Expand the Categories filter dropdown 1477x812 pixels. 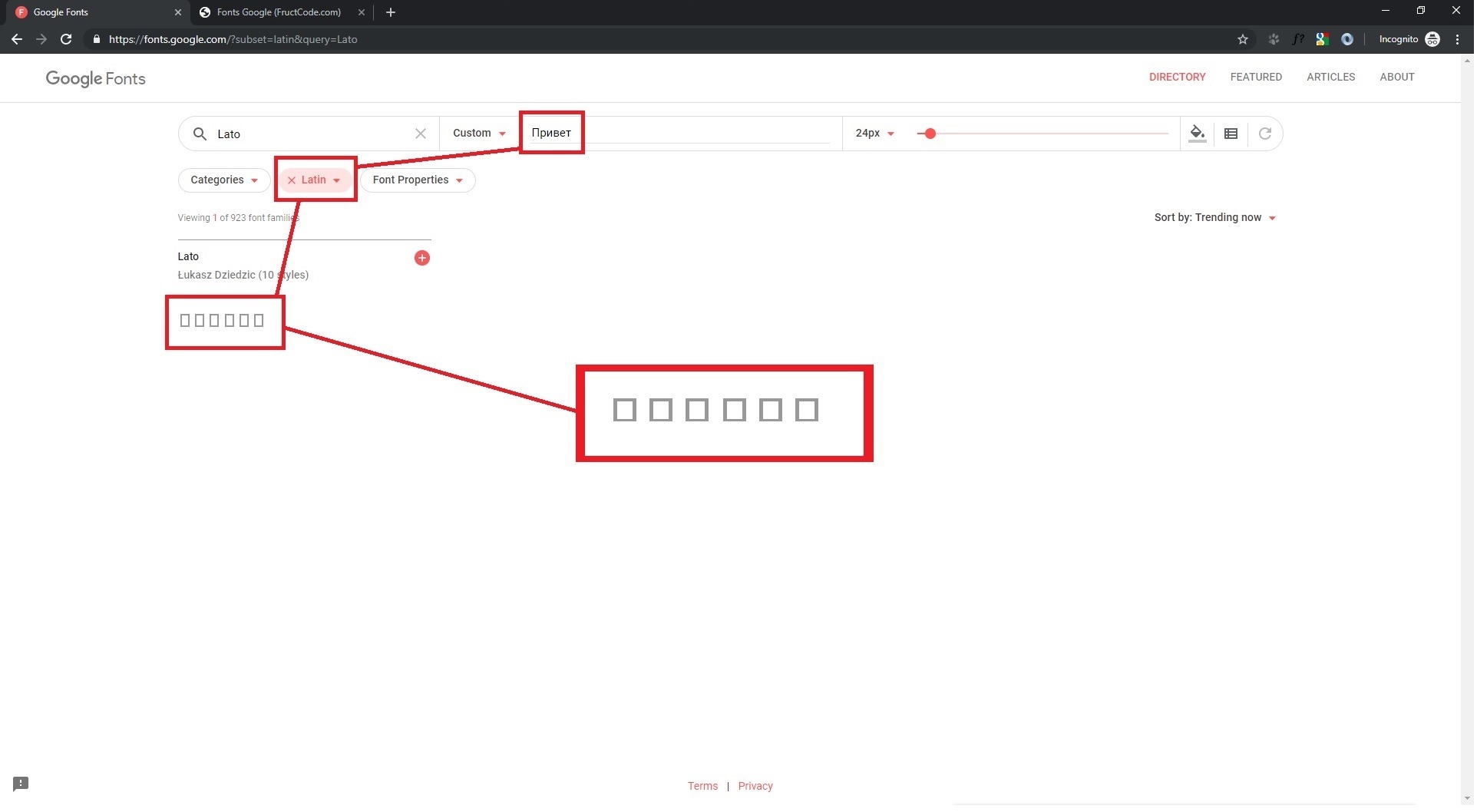pyautogui.click(x=225, y=180)
